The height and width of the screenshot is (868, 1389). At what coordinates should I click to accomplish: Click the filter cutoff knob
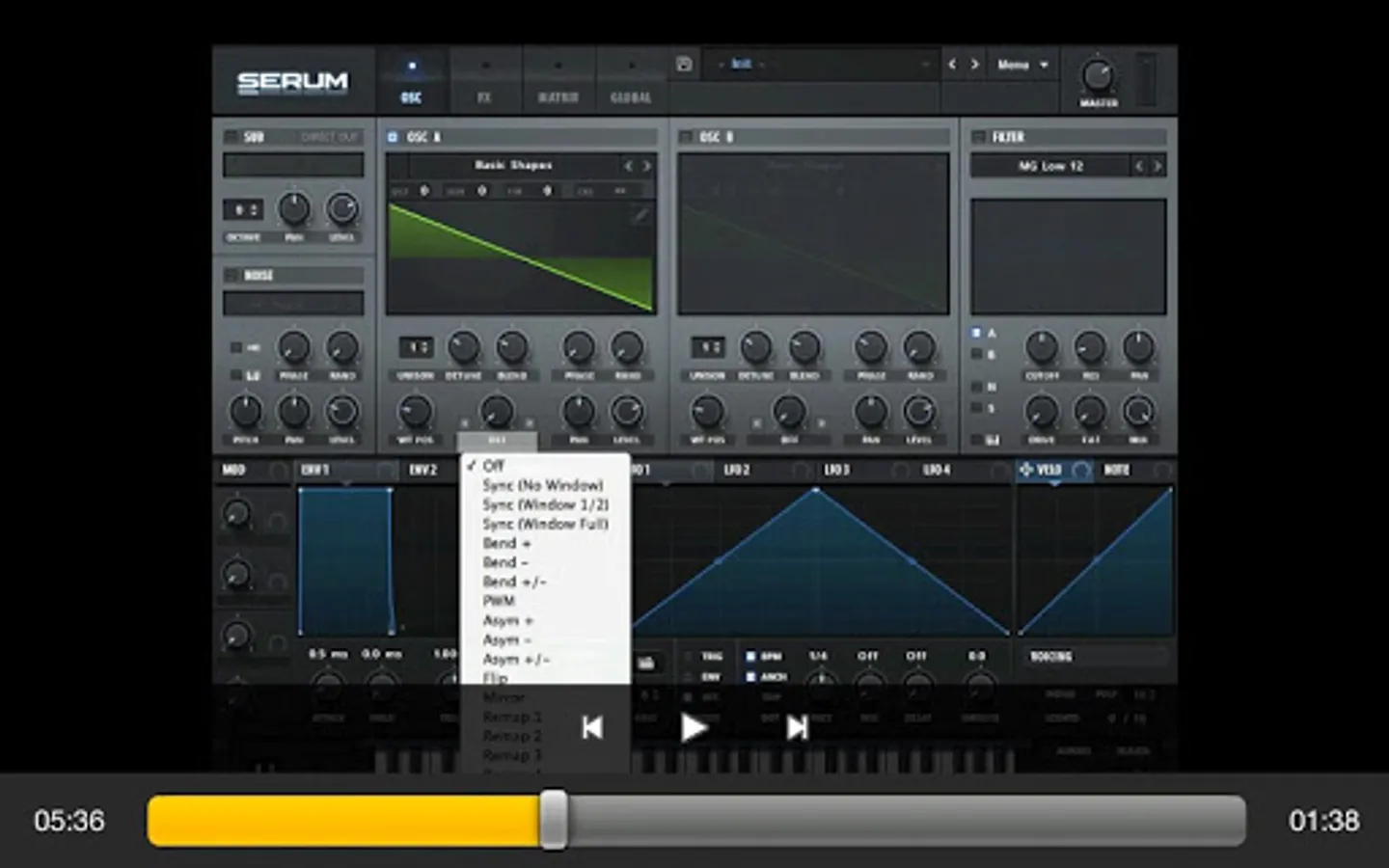[x=1042, y=347]
